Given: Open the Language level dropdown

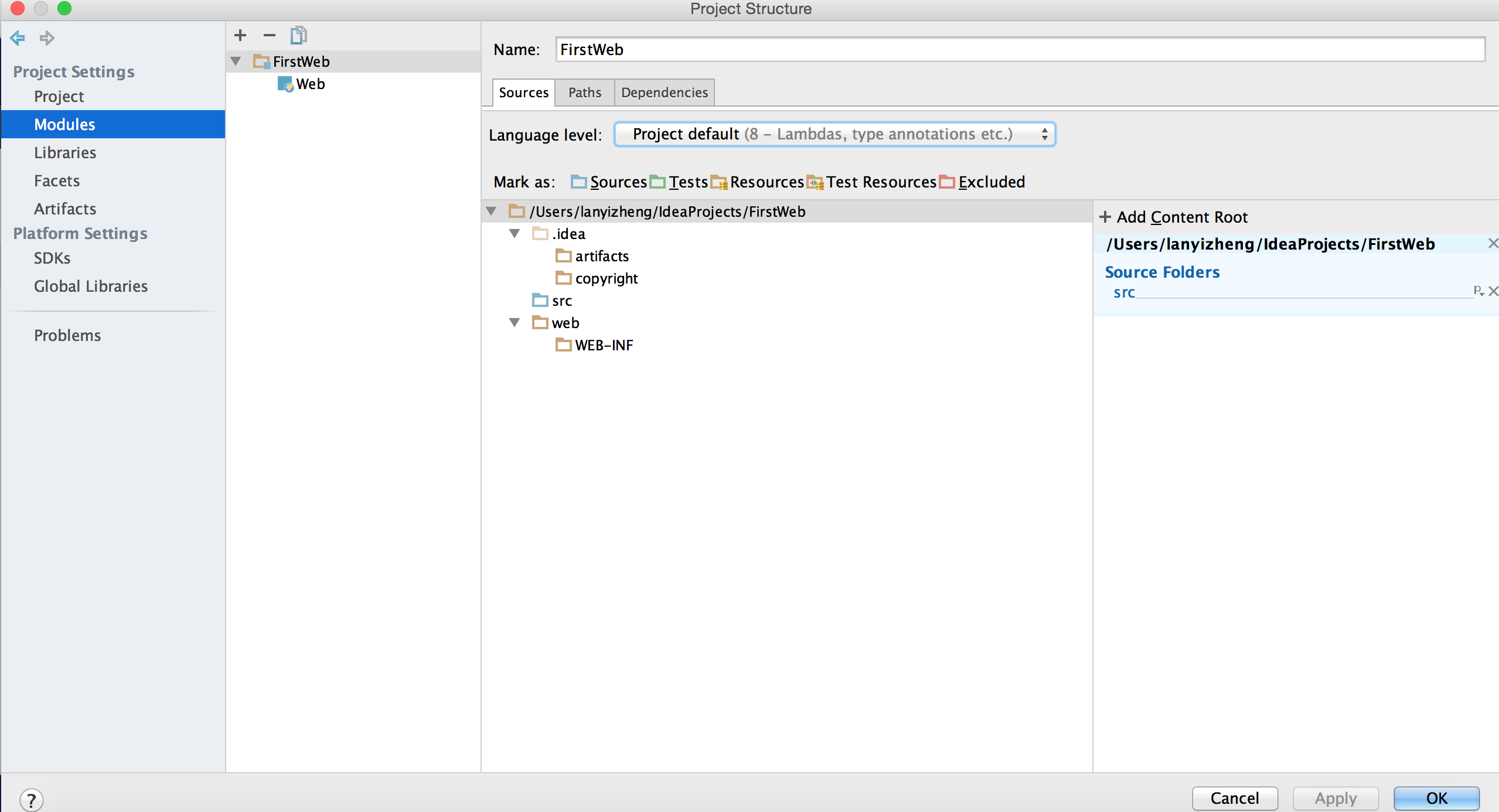Looking at the screenshot, I should 834,134.
